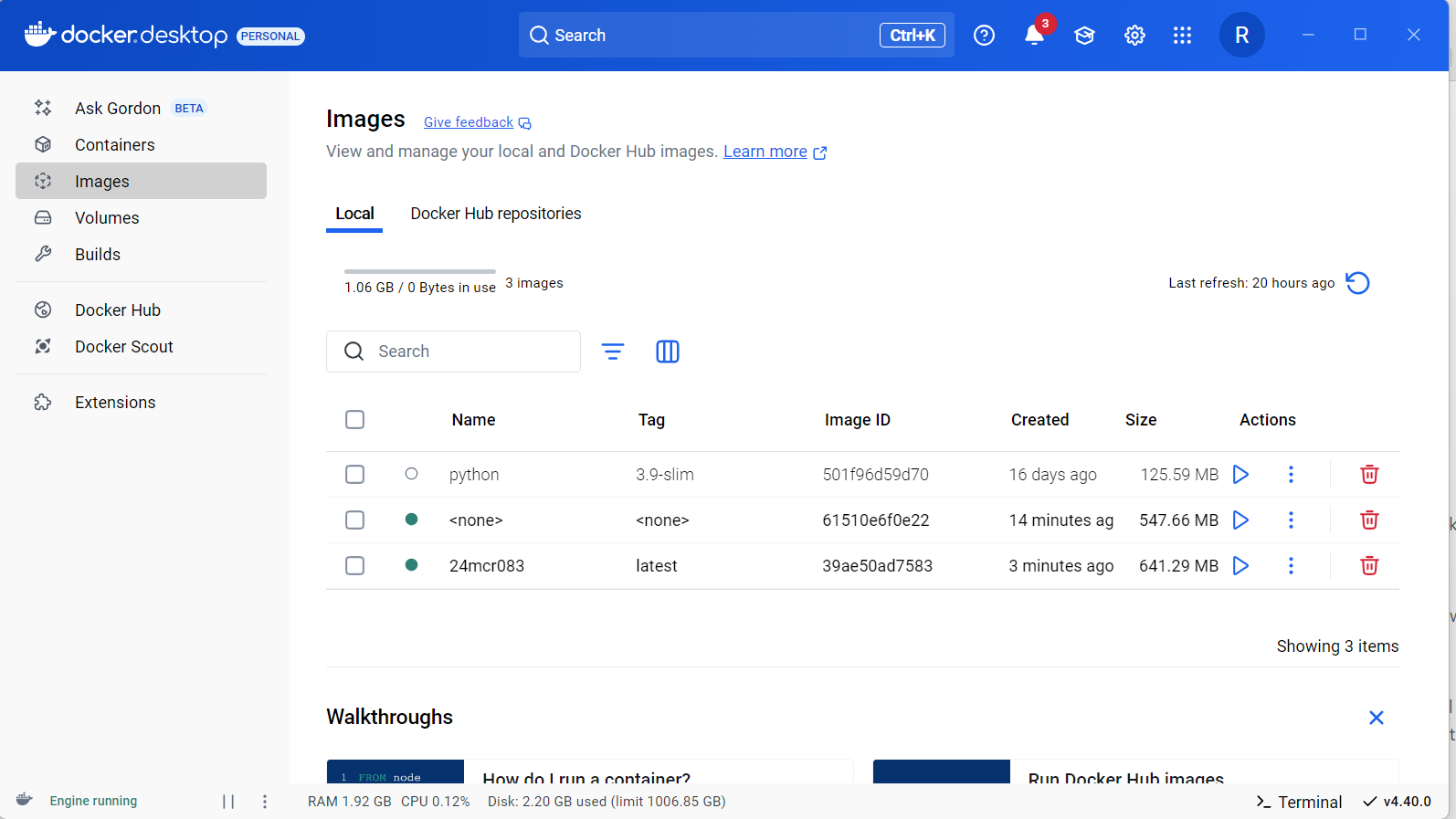The image size is (1456, 819).
Task: Click the Engine running whale status icon
Action: 25,800
